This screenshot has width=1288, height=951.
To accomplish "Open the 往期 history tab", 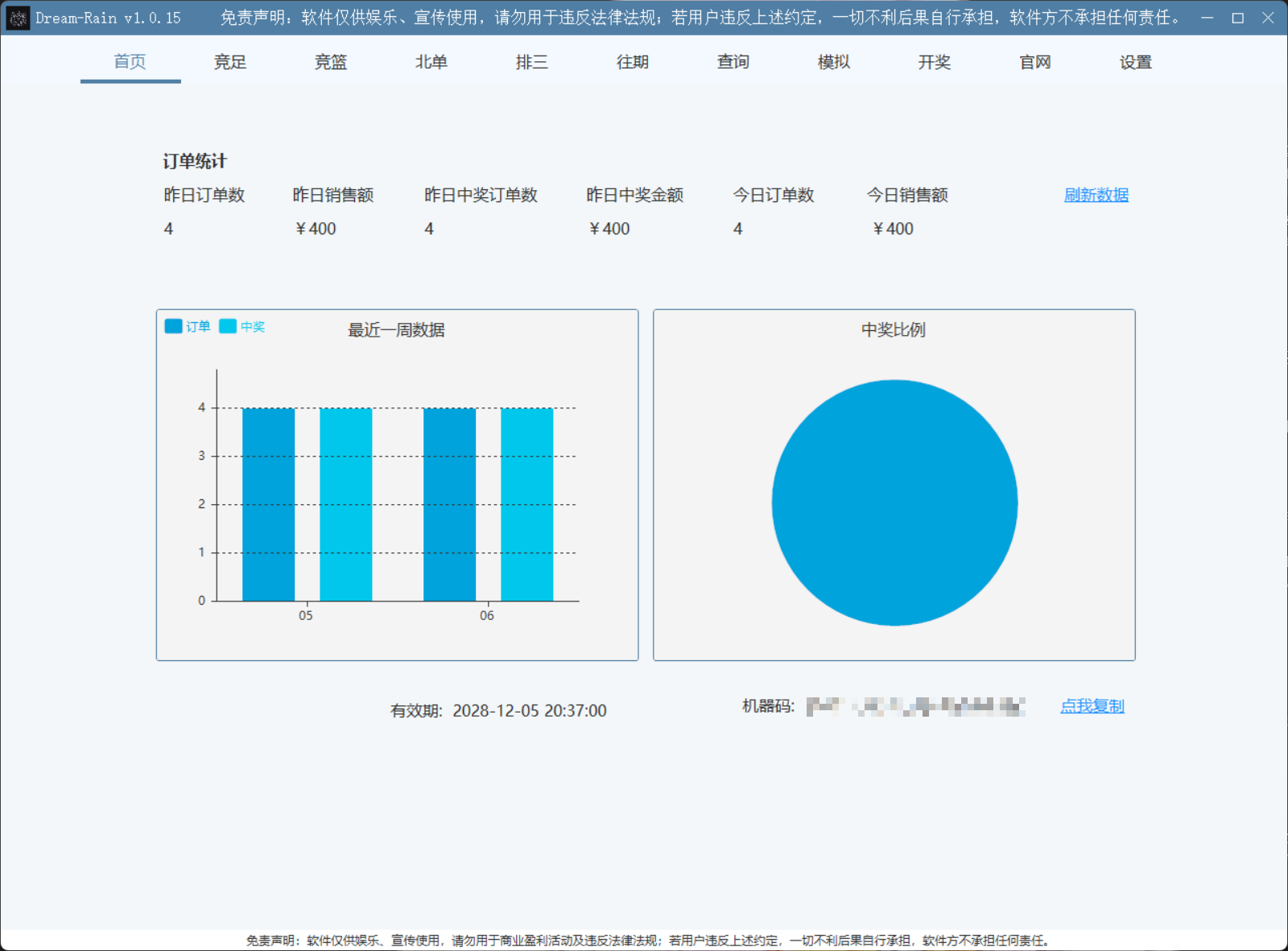I will tap(633, 62).
